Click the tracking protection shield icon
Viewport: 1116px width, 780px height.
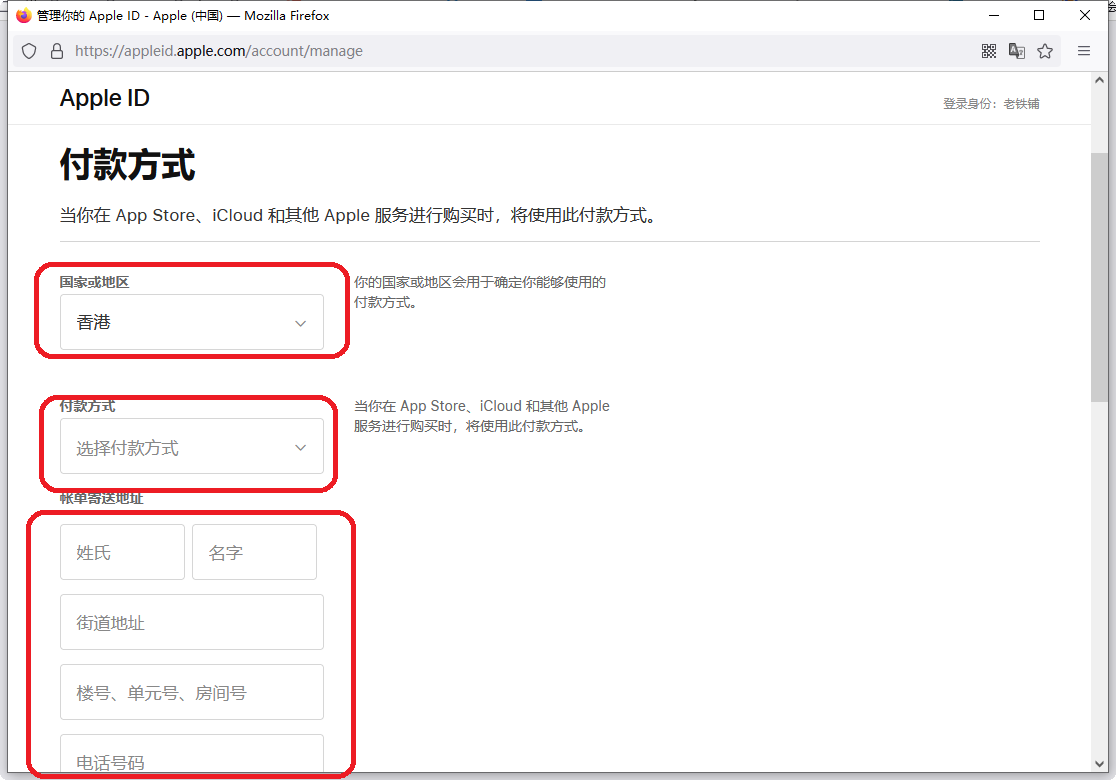pyautogui.click(x=29, y=51)
